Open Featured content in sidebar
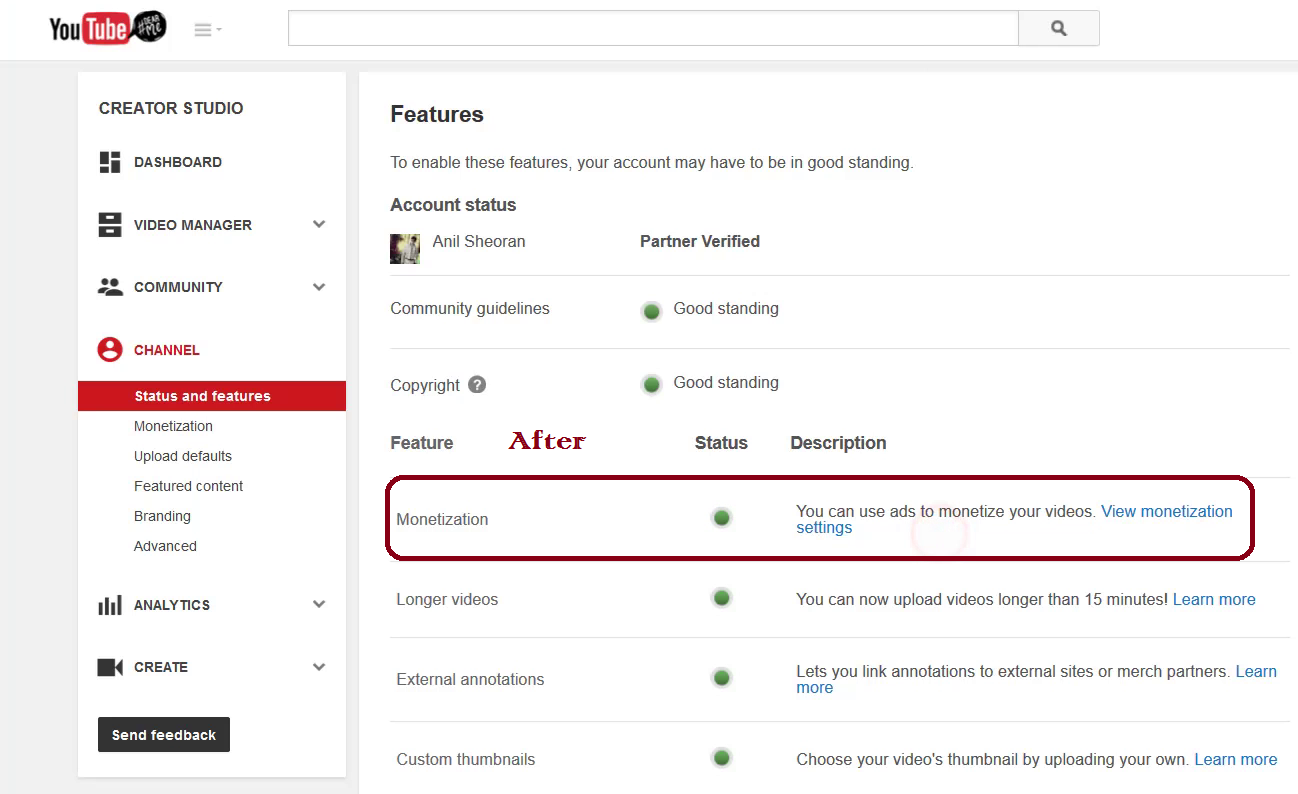The height and width of the screenshot is (794, 1298). pos(189,486)
